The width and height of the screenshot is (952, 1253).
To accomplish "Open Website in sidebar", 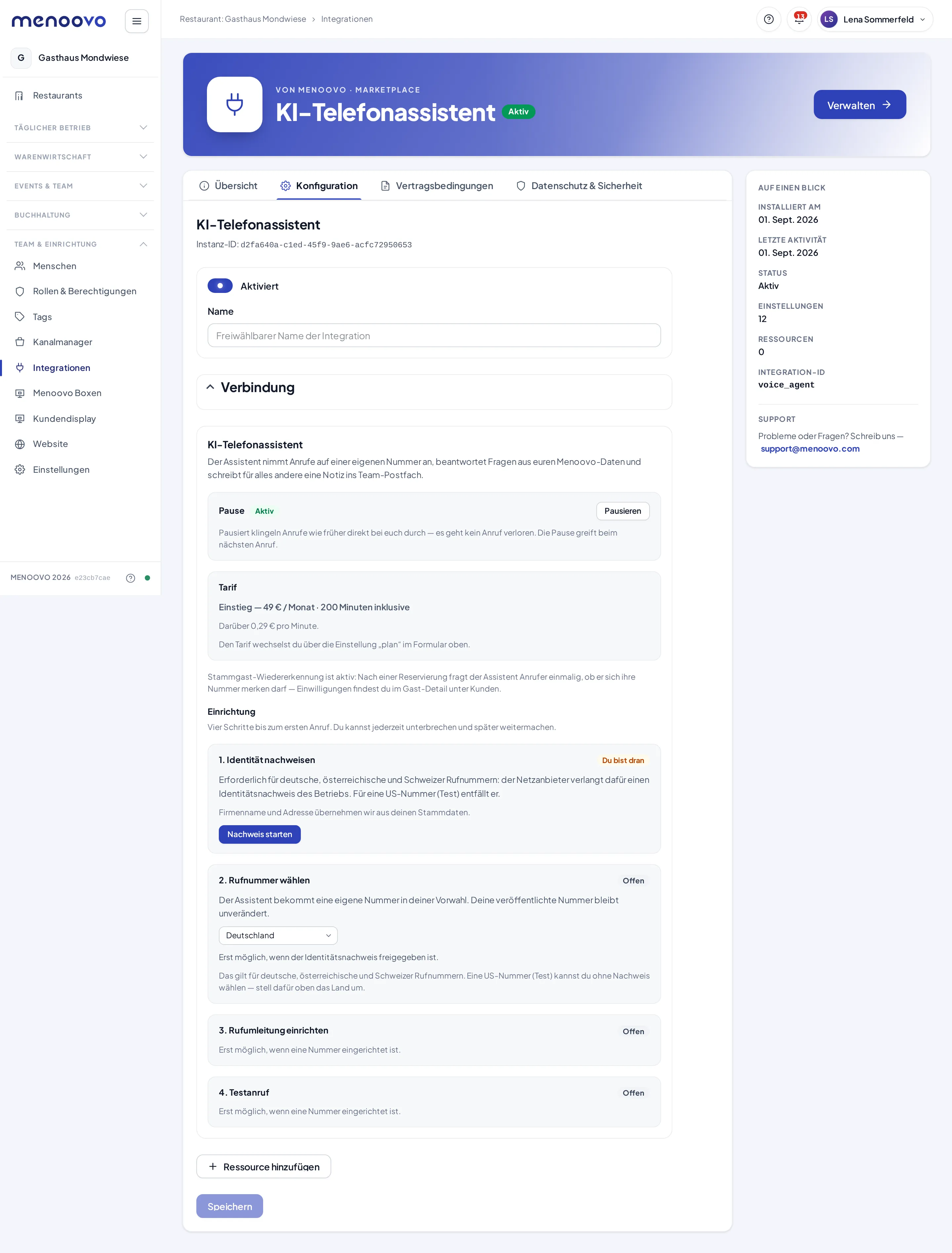I will pyautogui.click(x=80, y=444).
